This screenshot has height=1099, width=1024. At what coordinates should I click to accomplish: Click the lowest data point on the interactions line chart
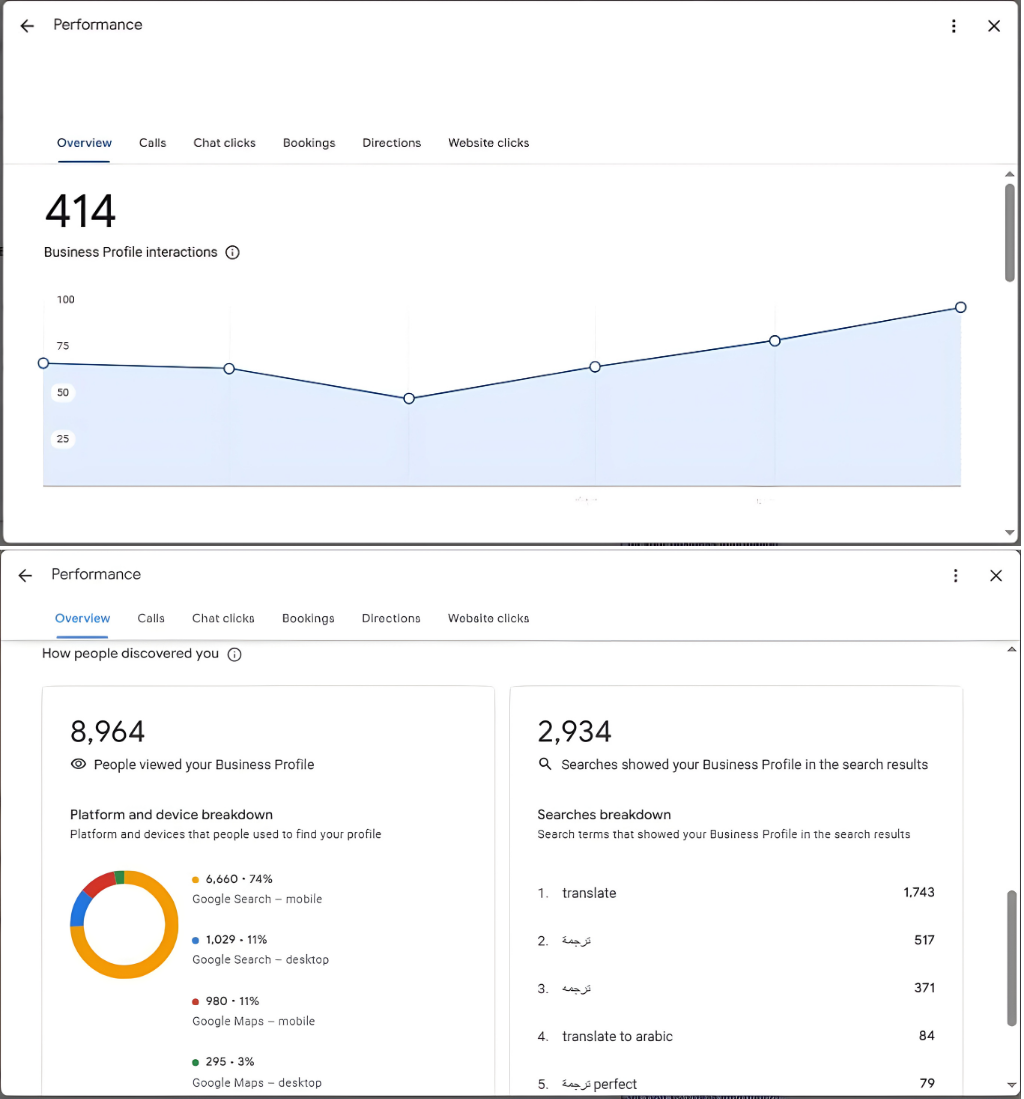(409, 399)
